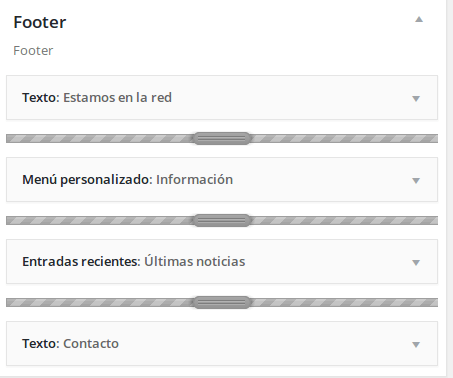
Task: Open the Texto: Contacto widget
Action: 222,344
